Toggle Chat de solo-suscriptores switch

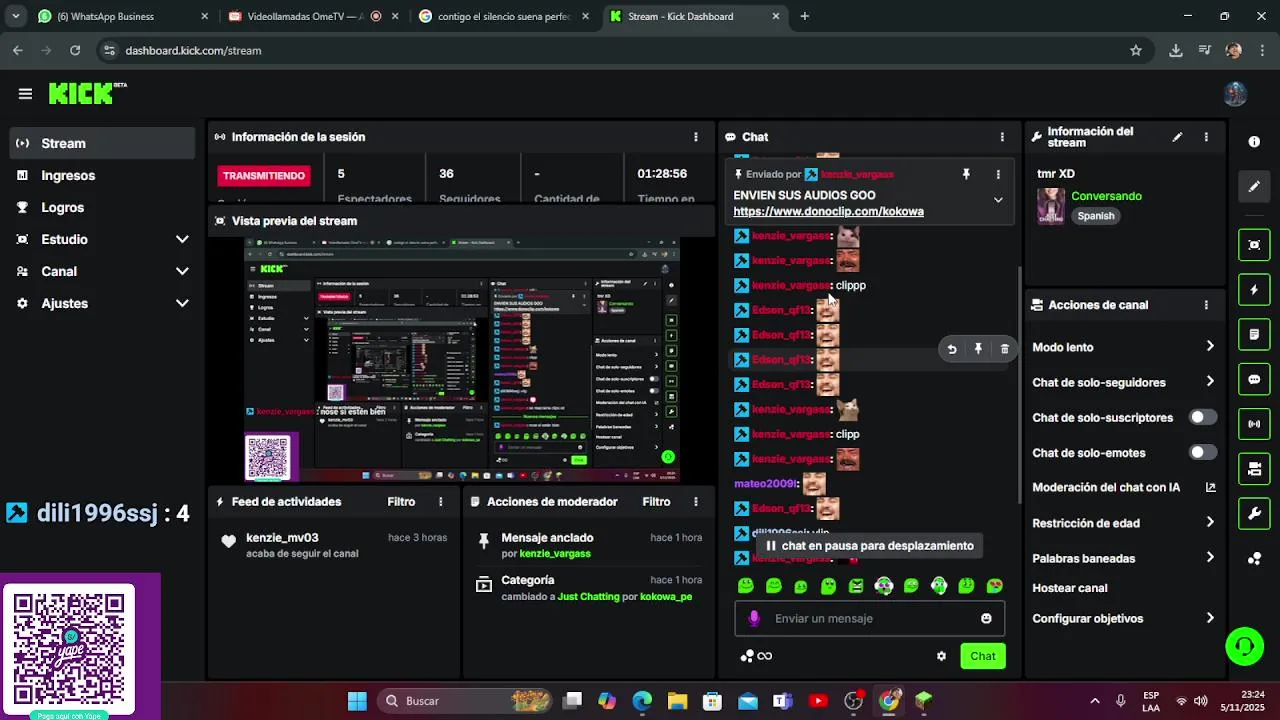point(1203,417)
